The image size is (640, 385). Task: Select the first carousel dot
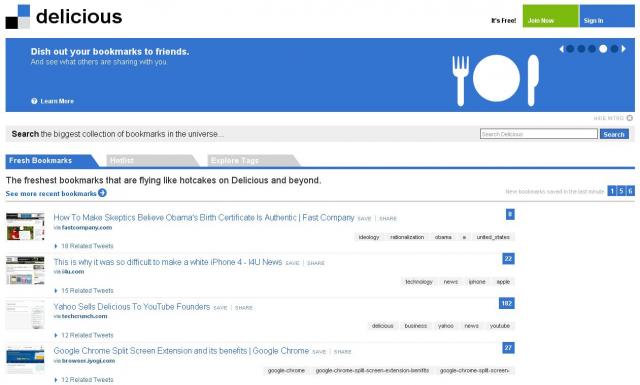point(570,49)
